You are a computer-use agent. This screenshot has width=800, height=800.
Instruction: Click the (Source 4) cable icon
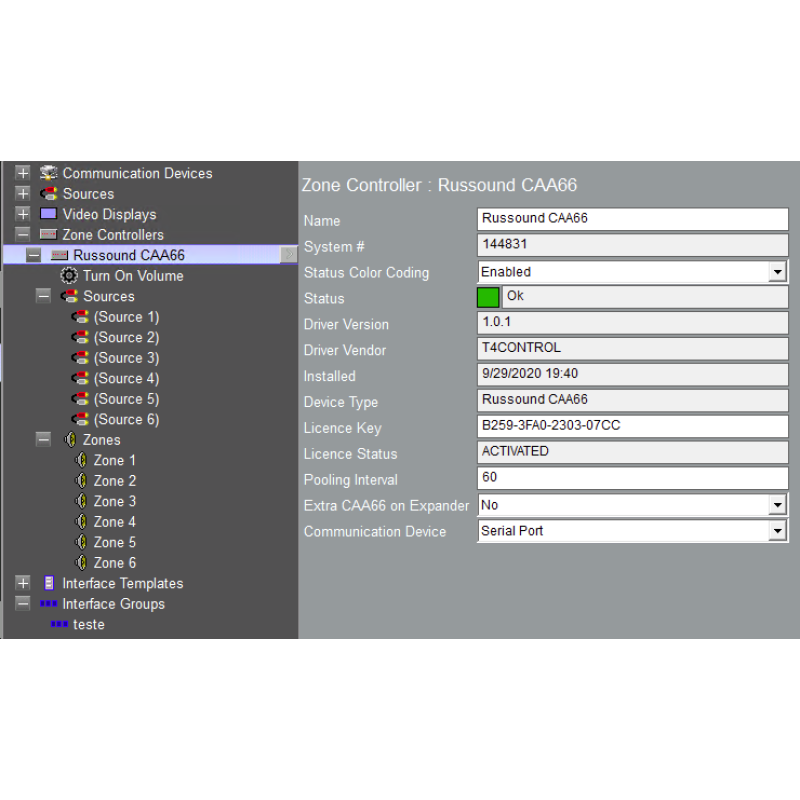click(x=80, y=378)
